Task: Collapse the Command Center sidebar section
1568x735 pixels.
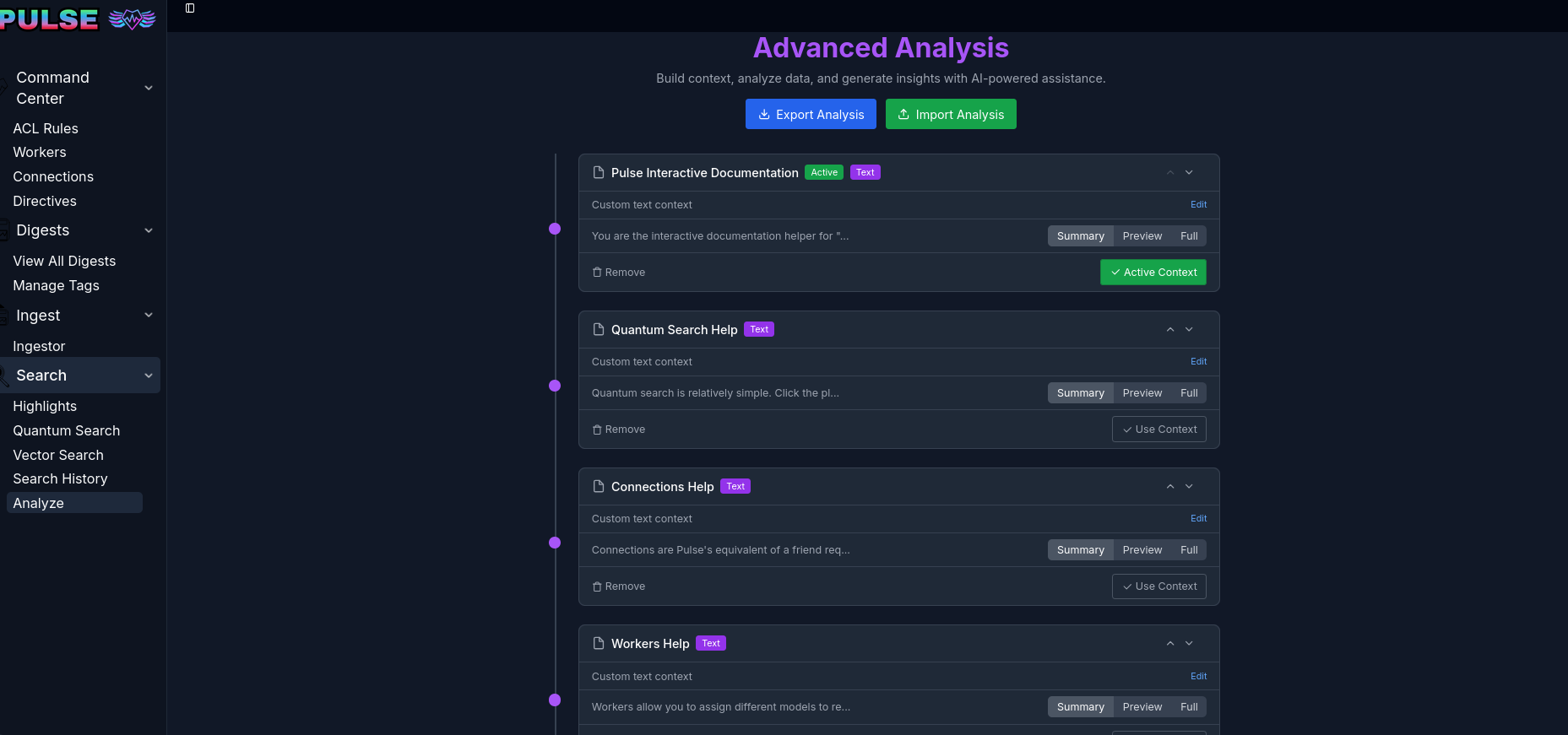Action: click(149, 88)
